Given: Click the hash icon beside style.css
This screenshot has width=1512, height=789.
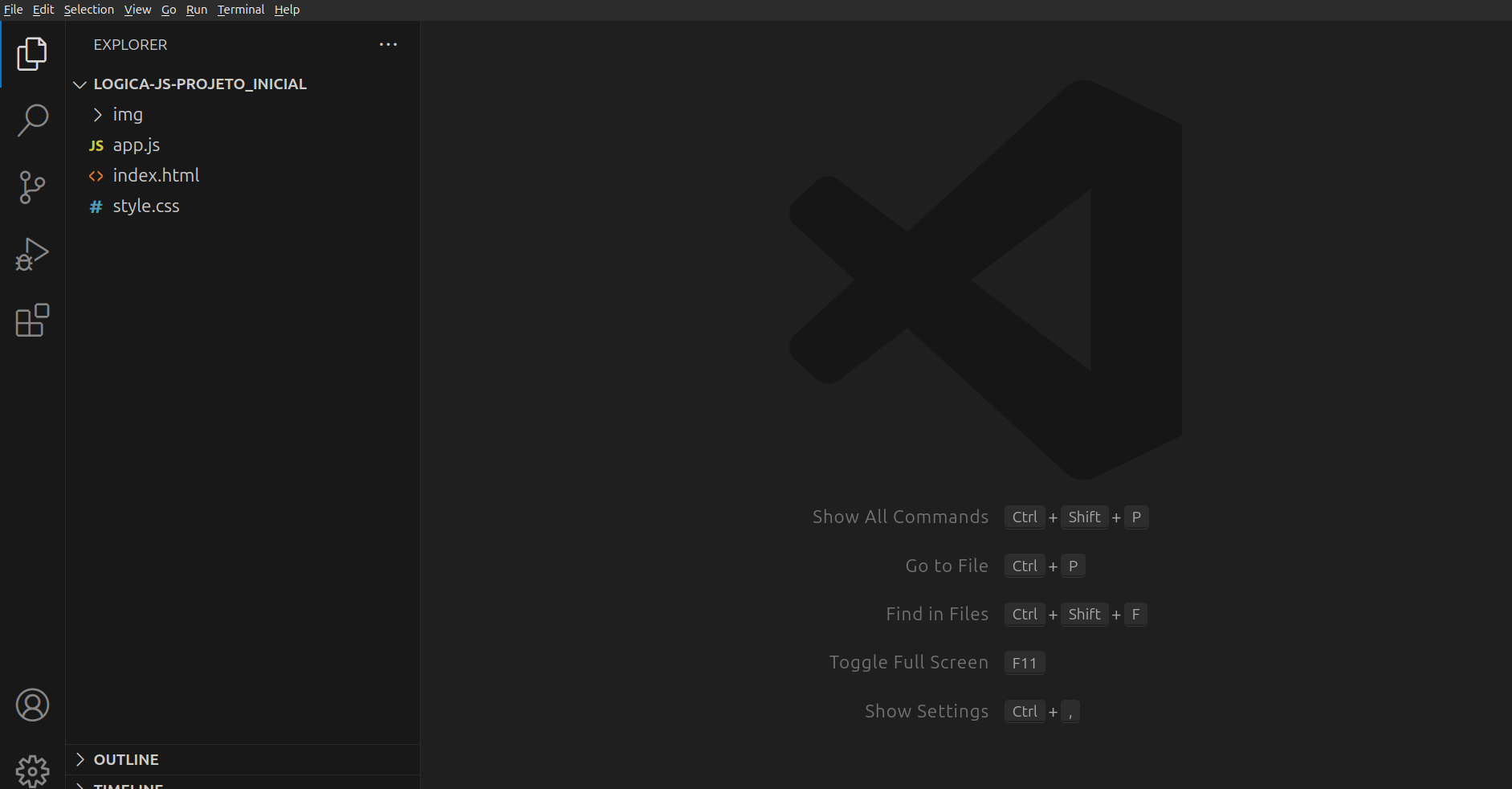Looking at the screenshot, I should coord(96,206).
